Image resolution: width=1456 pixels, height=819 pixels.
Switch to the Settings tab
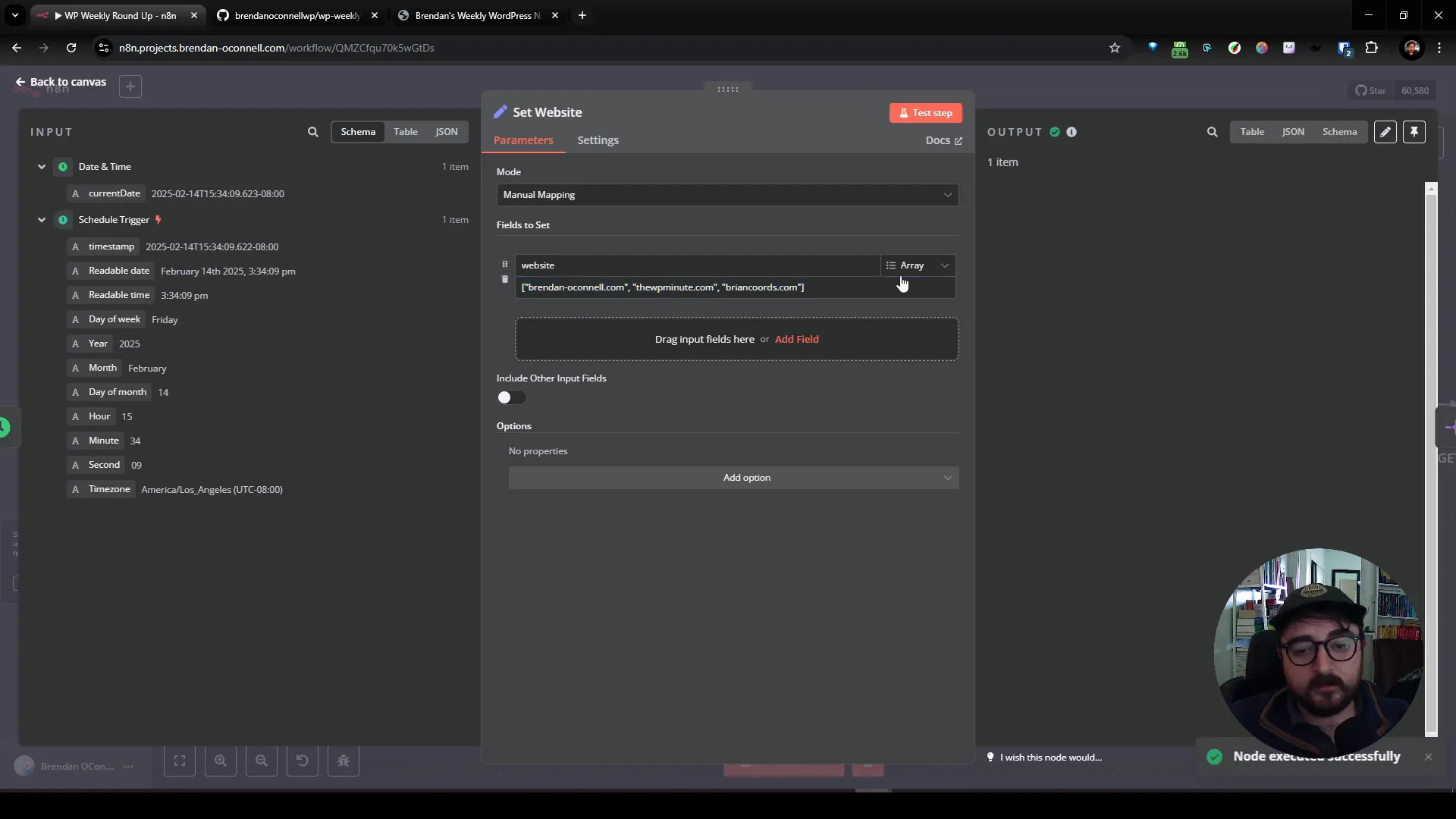[598, 140]
